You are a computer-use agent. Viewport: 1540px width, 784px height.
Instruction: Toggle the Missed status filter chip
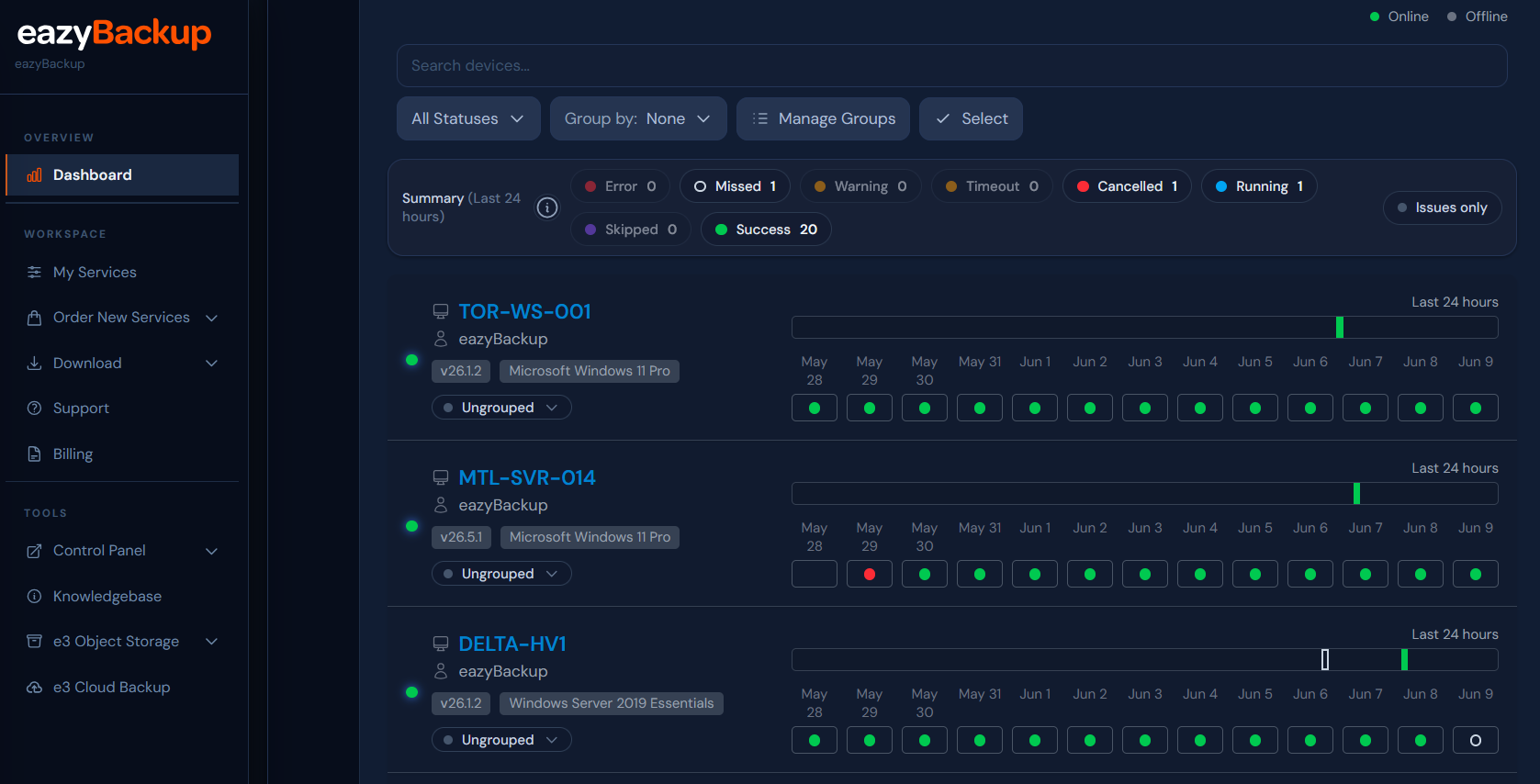tap(736, 186)
